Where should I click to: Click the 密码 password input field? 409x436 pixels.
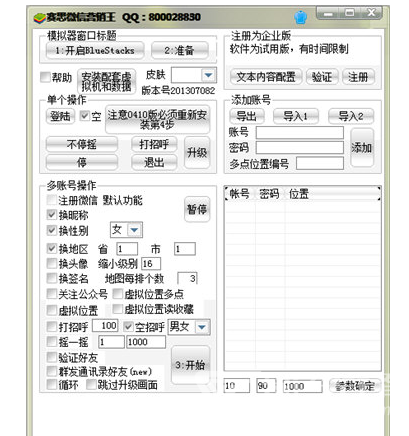(x=299, y=147)
